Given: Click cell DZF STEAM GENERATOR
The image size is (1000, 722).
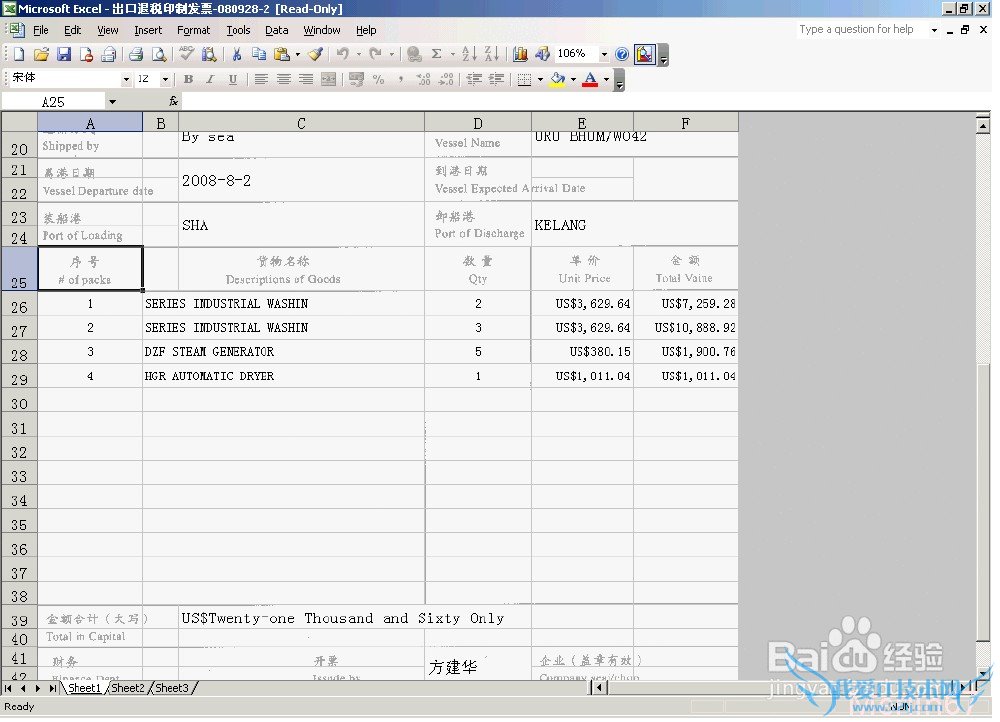Looking at the screenshot, I should point(283,351).
